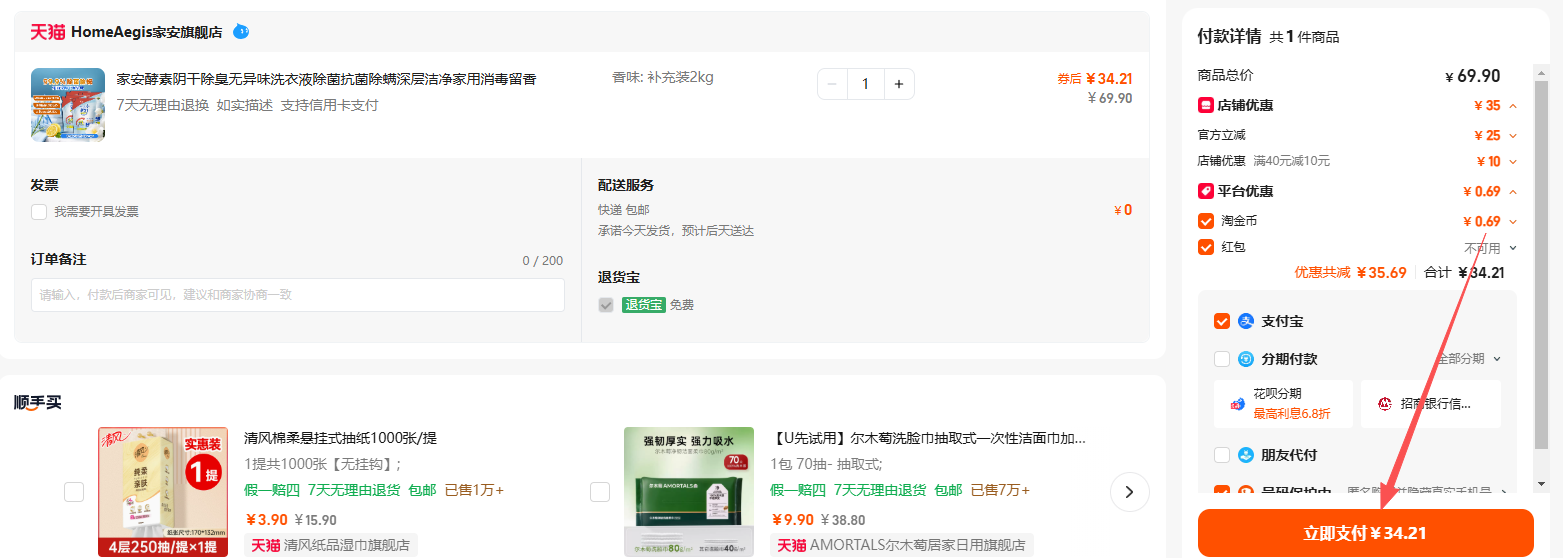
Task: Toggle the 支付宝 payment checkbox
Action: tap(1222, 321)
